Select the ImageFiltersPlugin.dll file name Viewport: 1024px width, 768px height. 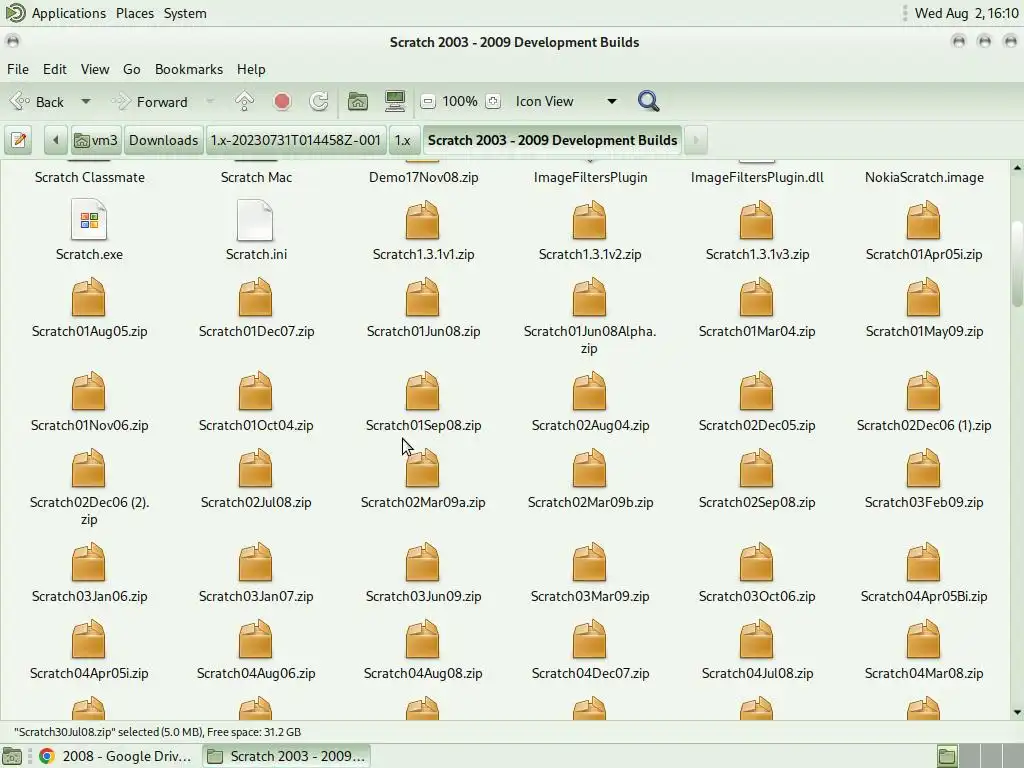(x=757, y=178)
